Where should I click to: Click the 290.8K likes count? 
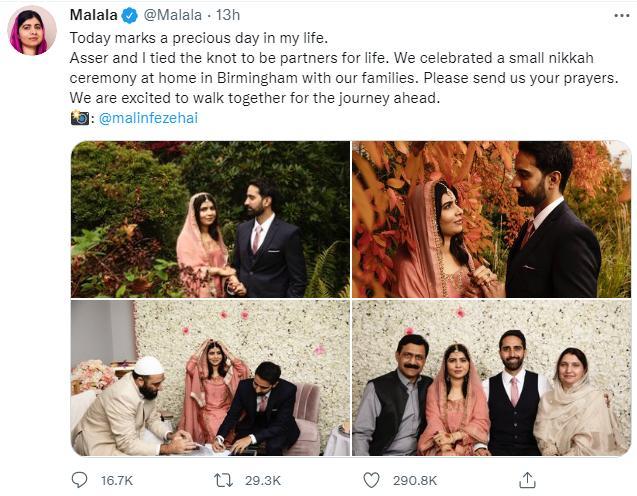click(415, 480)
